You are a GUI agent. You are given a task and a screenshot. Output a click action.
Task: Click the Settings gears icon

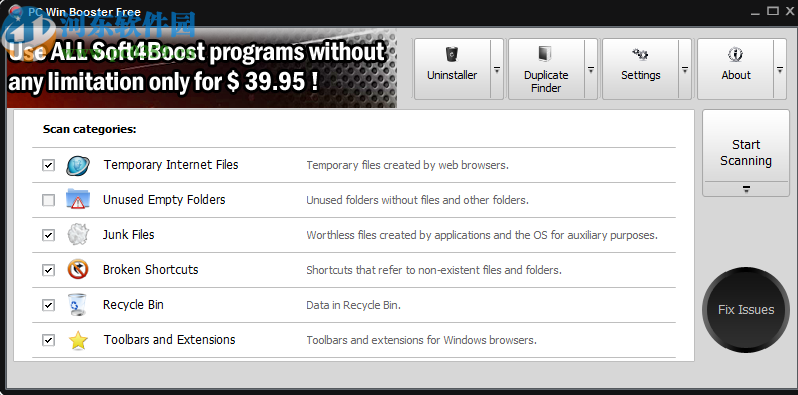point(640,53)
